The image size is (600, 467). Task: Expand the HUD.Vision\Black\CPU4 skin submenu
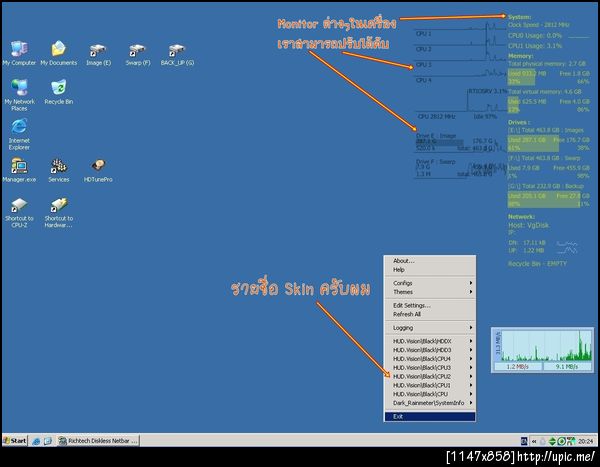[430, 359]
